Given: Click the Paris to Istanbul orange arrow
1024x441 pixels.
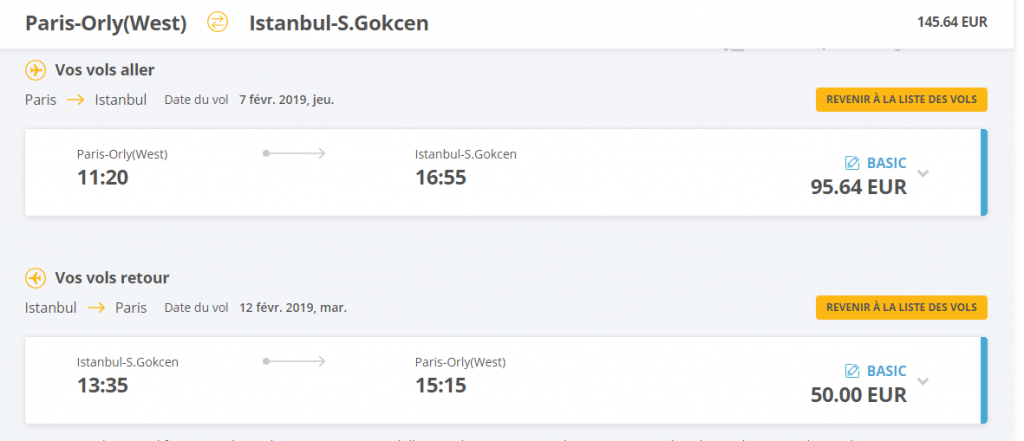Looking at the screenshot, I should click(x=76, y=101).
